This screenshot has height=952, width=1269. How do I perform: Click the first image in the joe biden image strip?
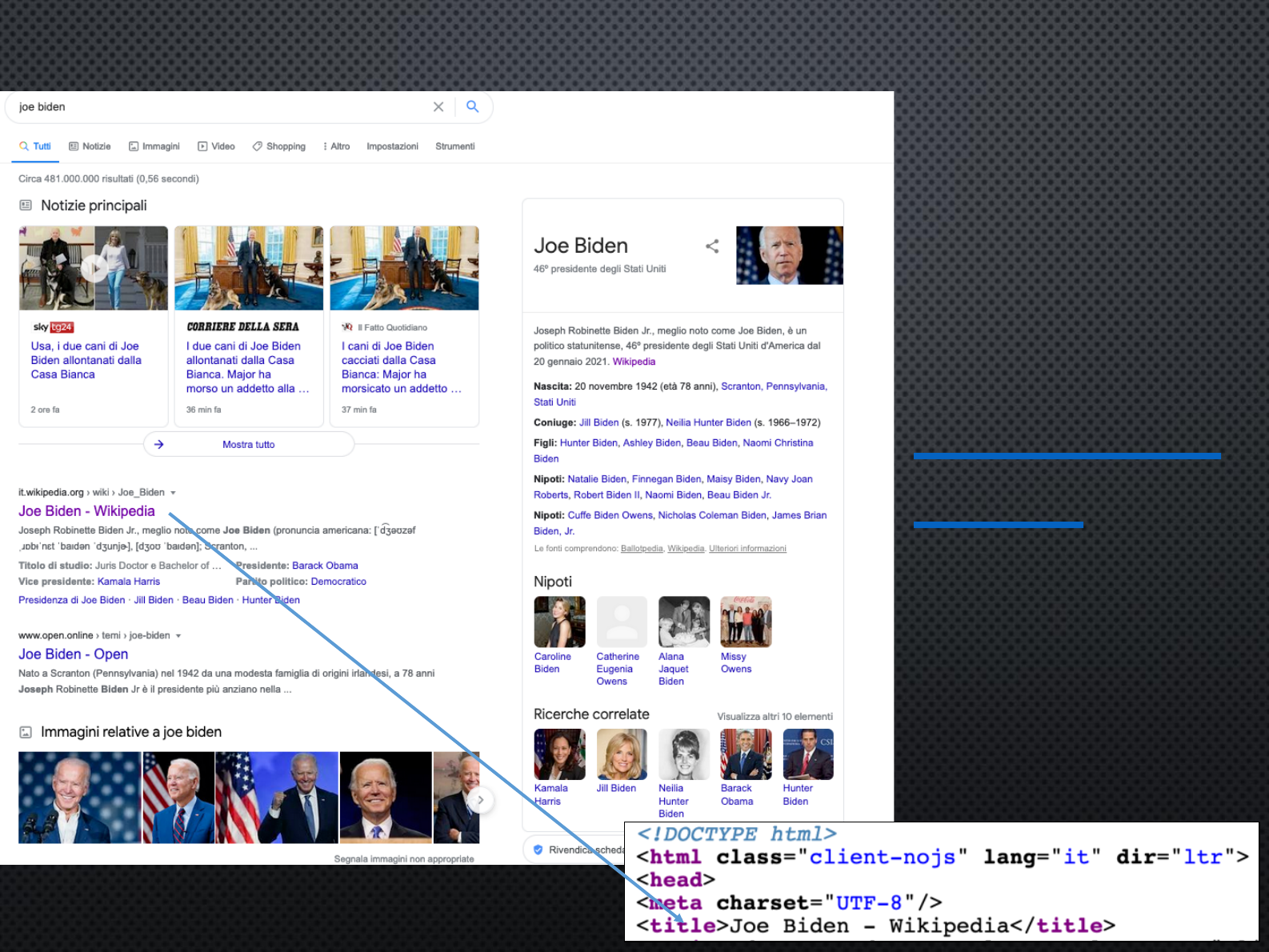pyautogui.click(x=79, y=798)
